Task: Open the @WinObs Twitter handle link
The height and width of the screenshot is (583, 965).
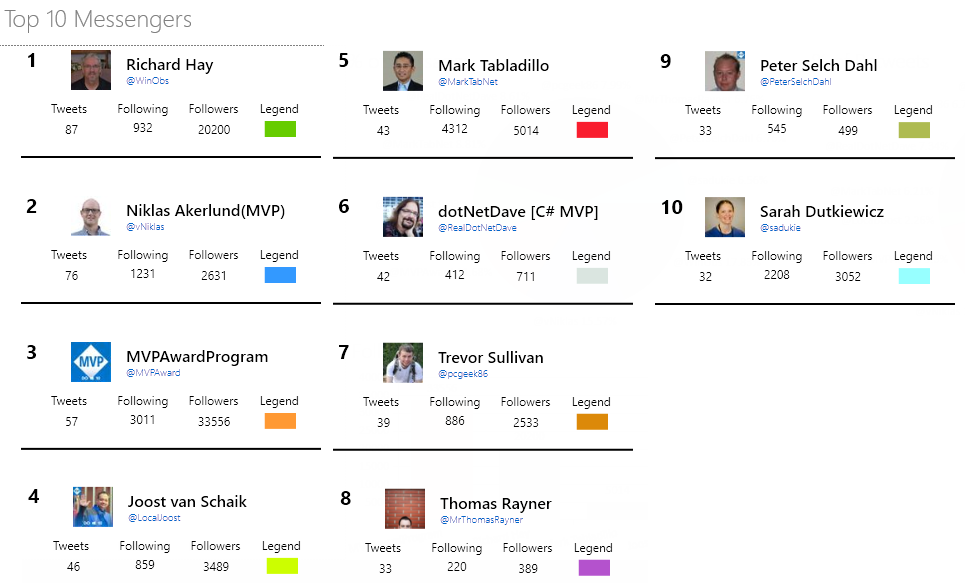Action: click(147, 81)
